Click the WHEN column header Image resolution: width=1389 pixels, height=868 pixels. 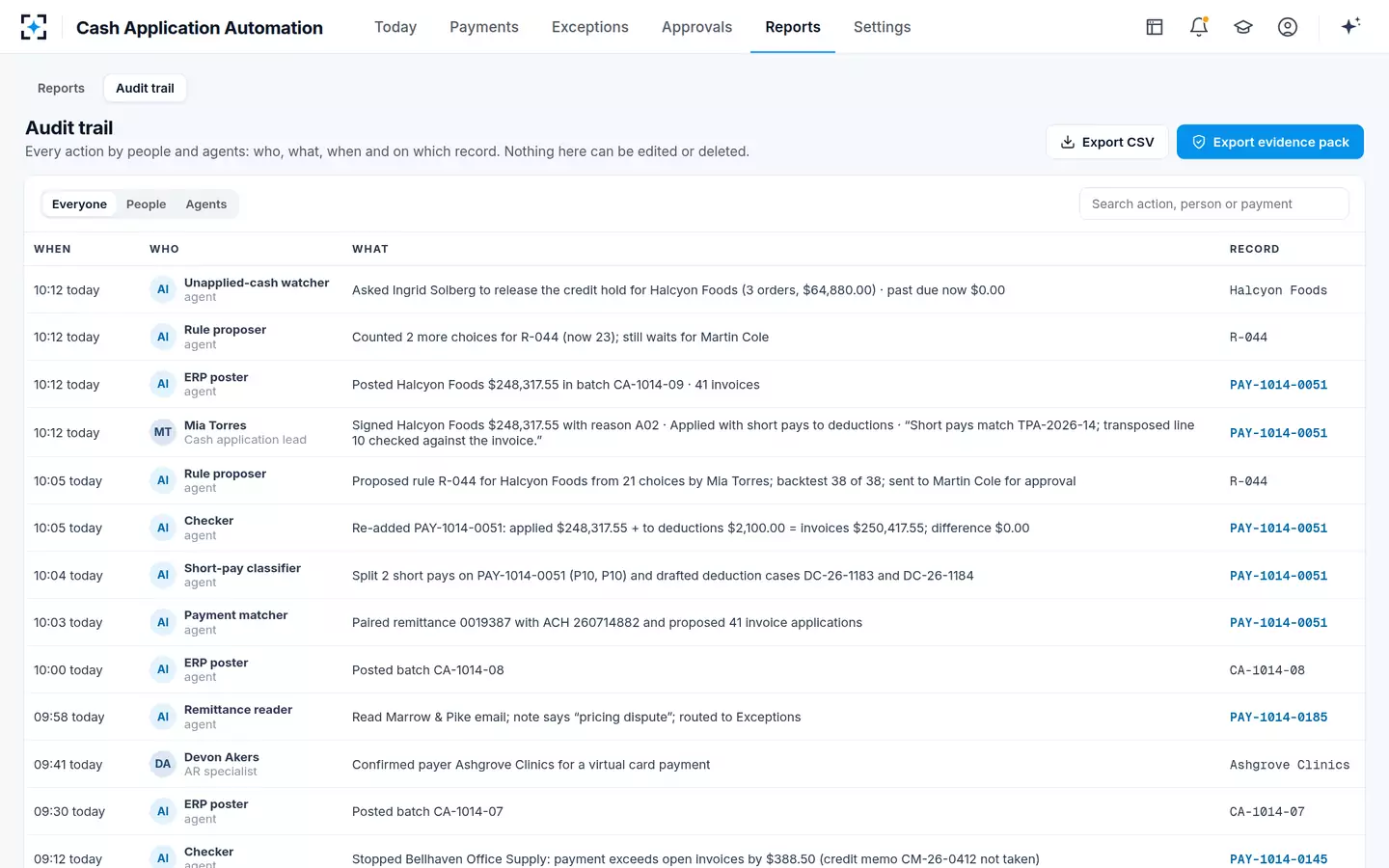(52, 249)
